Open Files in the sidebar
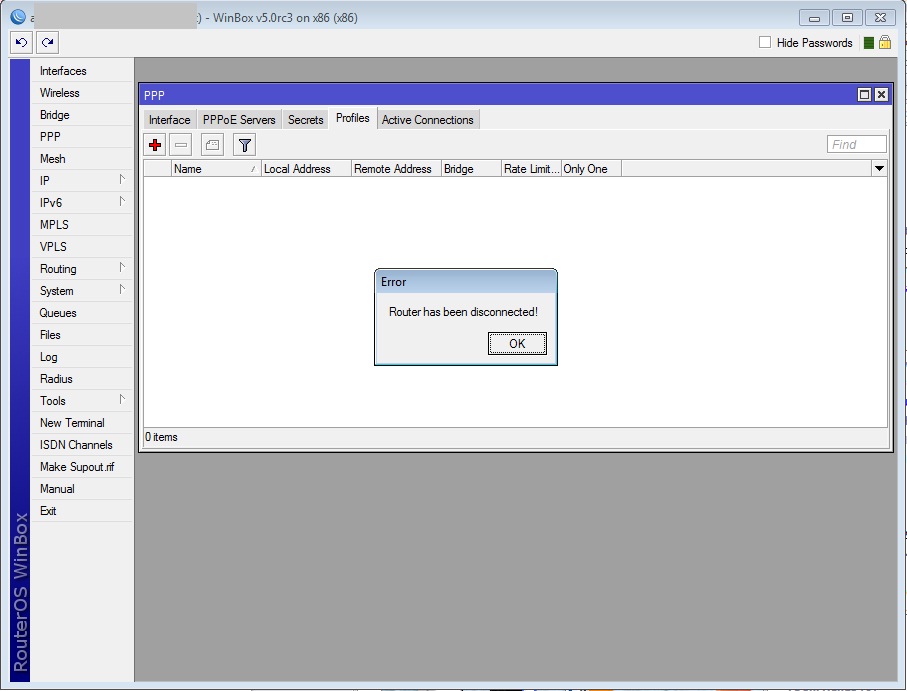 [82, 335]
